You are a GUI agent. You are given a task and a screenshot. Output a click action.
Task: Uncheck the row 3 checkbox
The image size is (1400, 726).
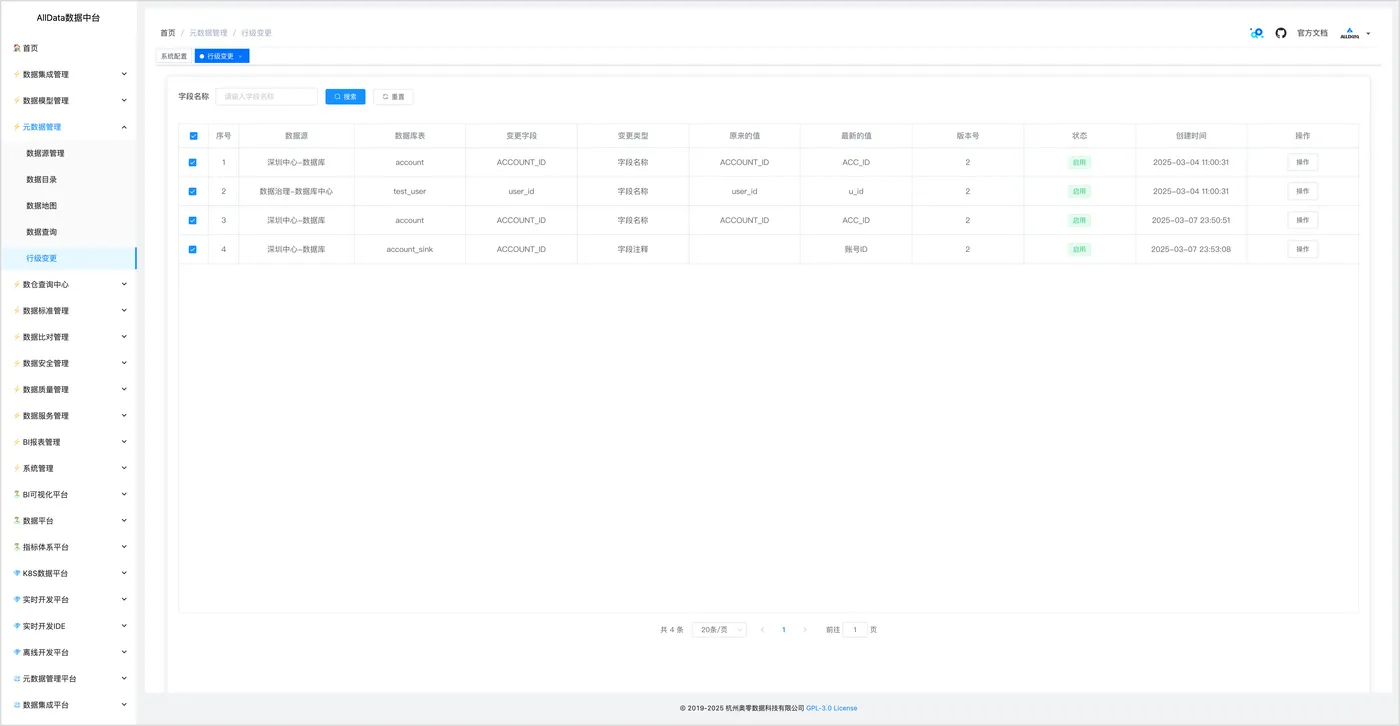pyautogui.click(x=193, y=220)
